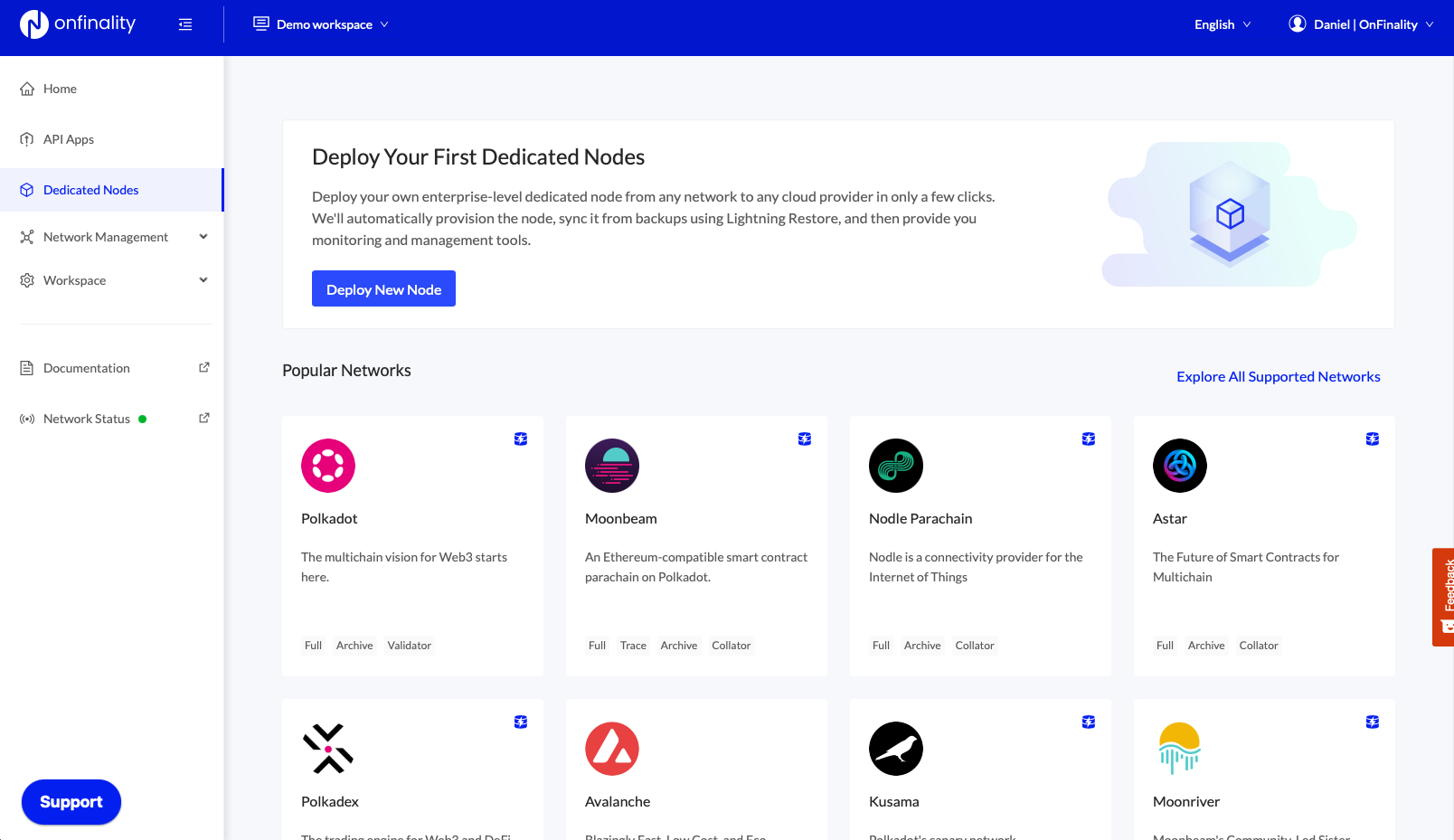This screenshot has width=1454, height=840.
Task: Click the Kusama bird logo
Action: 895,749
